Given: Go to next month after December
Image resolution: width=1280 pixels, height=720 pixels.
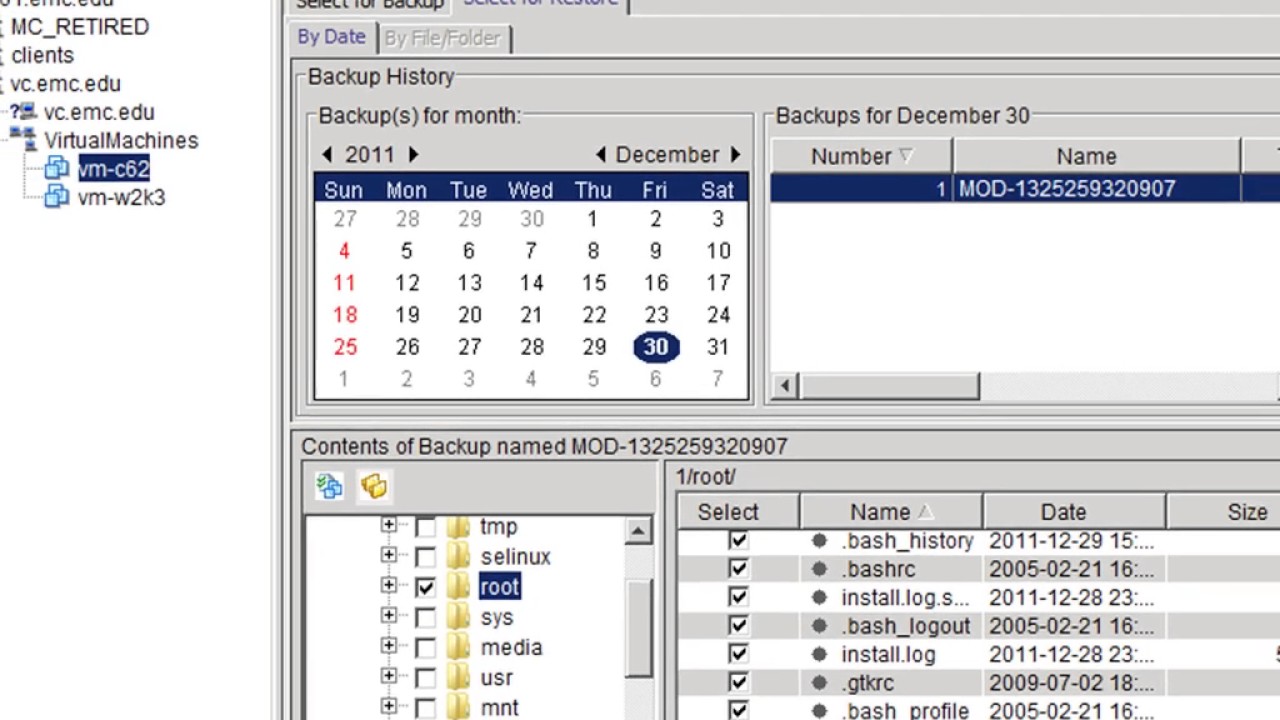Looking at the screenshot, I should pyautogui.click(x=735, y=155).
